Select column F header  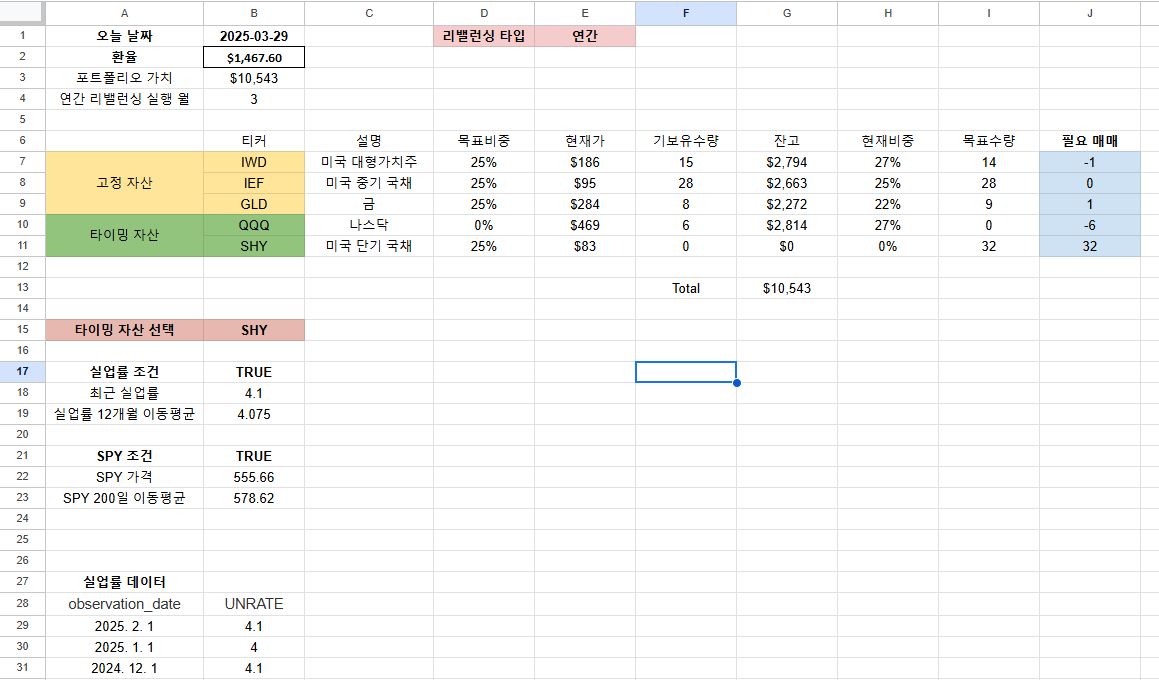point(686,14)
